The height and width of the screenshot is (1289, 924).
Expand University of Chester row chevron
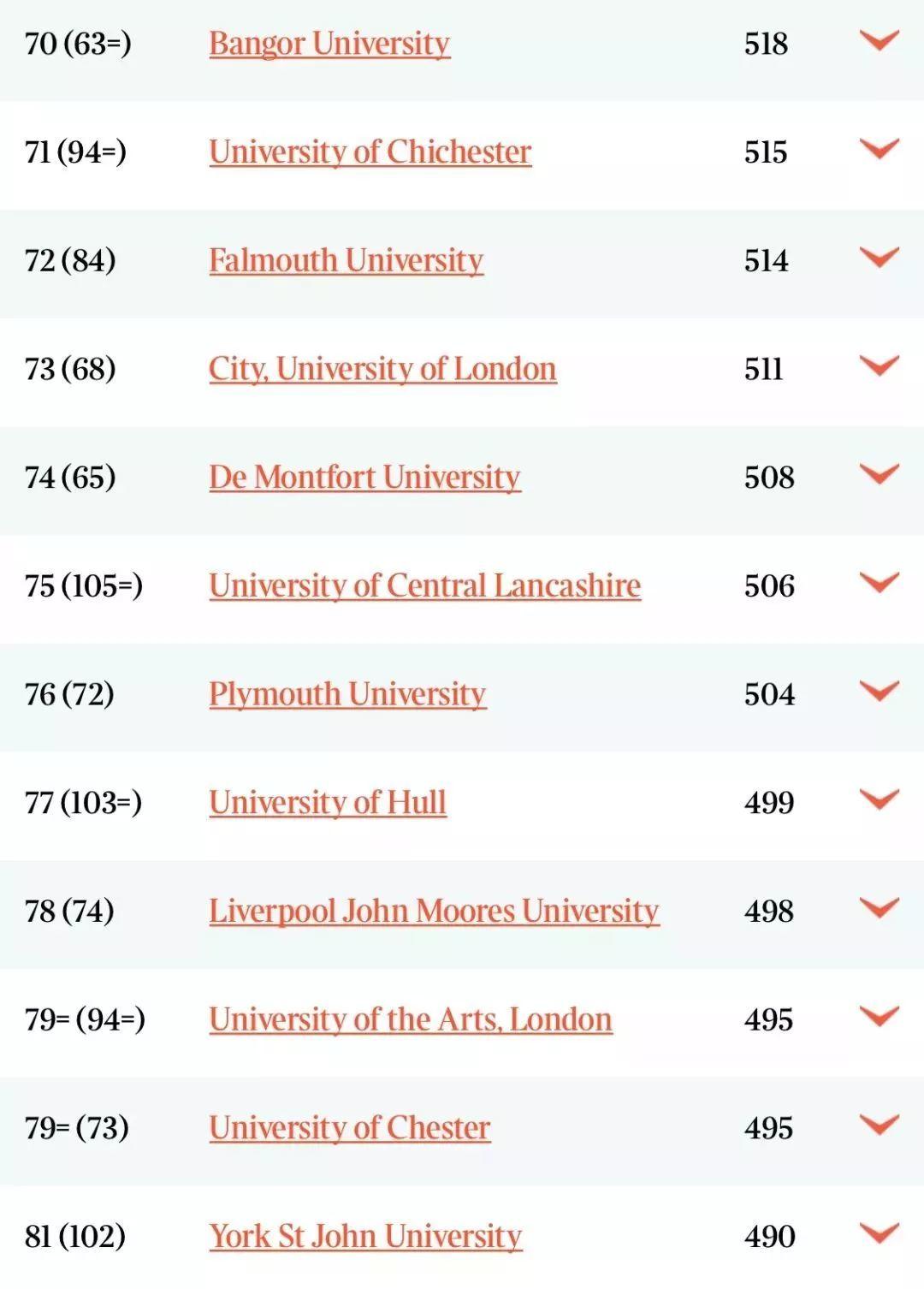pyautogui.click(x=879, y=1126)
